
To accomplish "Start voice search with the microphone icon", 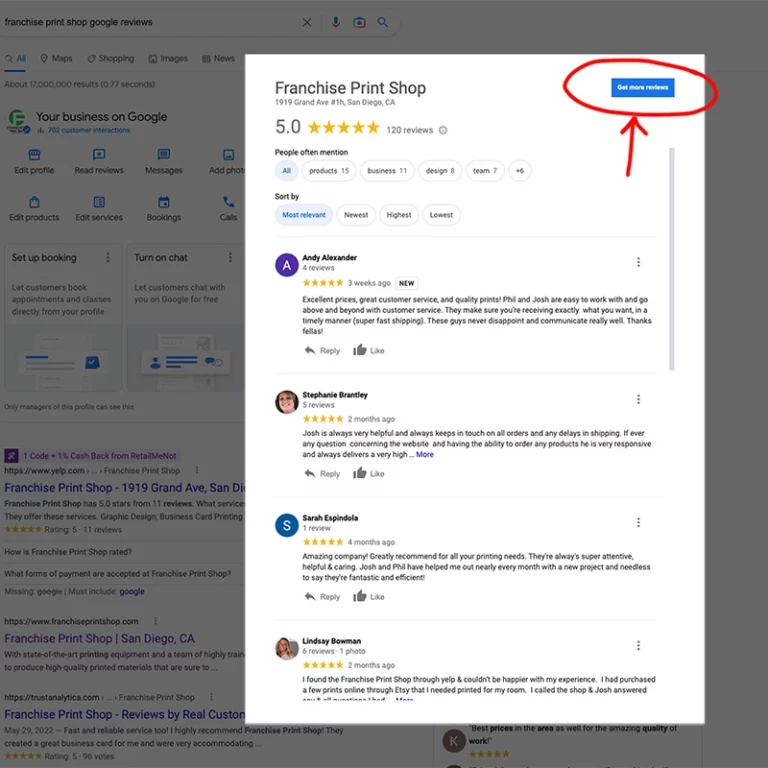I will (336, 22).
